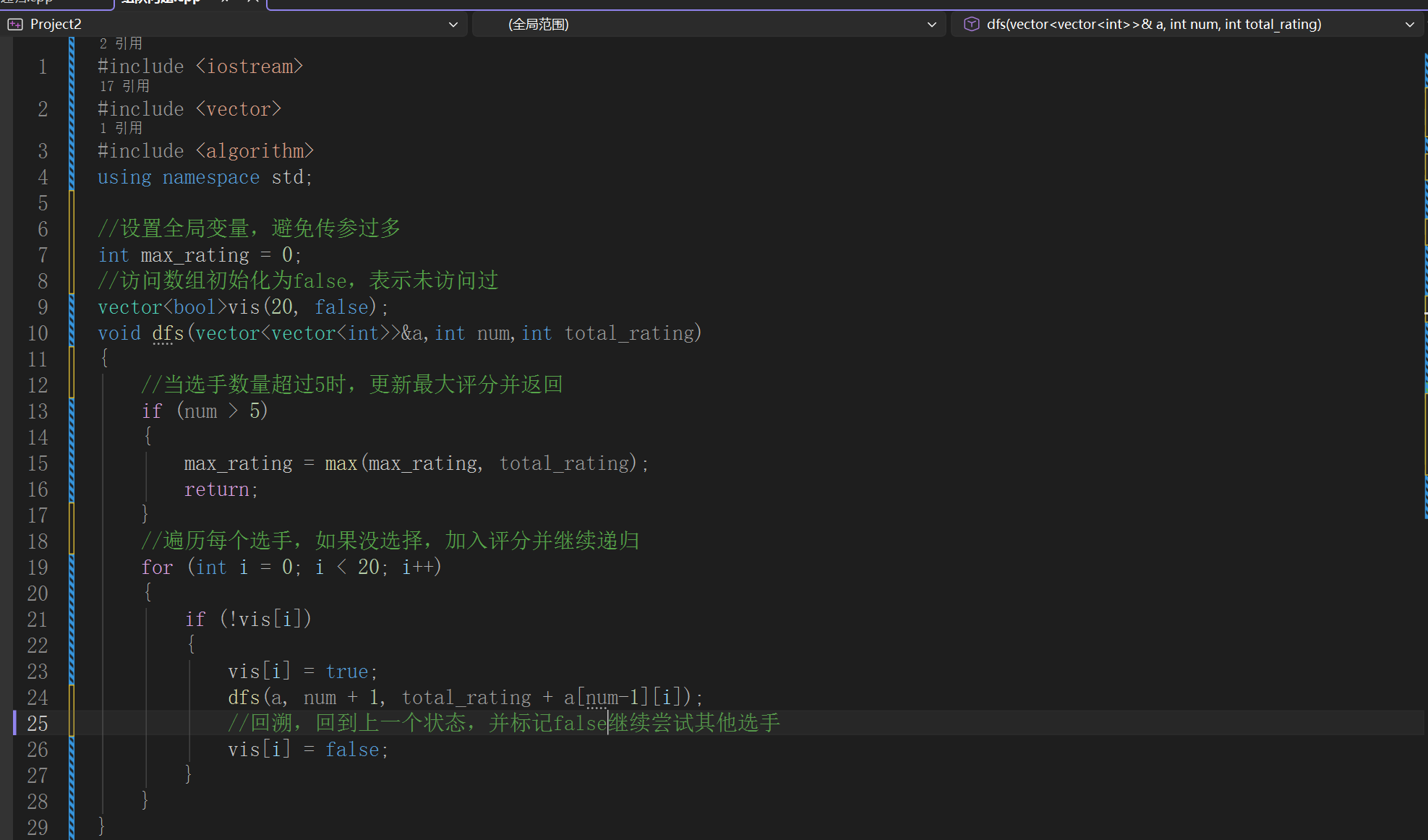Show the '1 引用' references above algorithm

click(x=121, y=129)
